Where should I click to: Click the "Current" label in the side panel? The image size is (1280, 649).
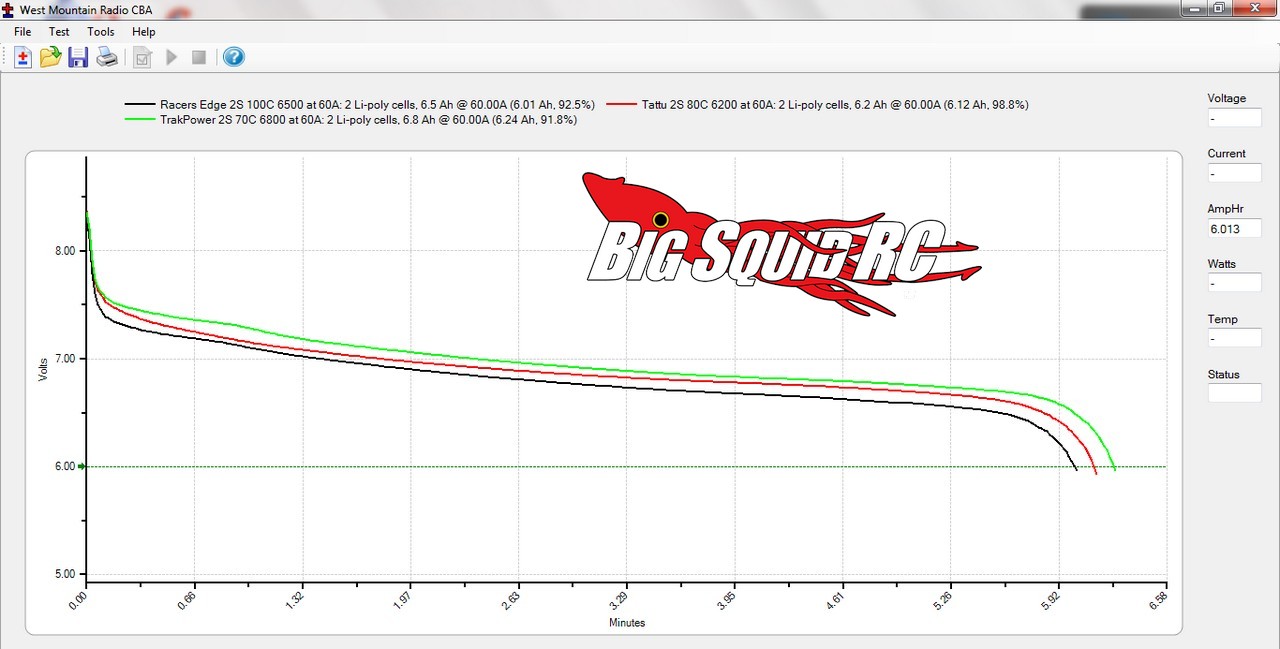[1227, 154]
